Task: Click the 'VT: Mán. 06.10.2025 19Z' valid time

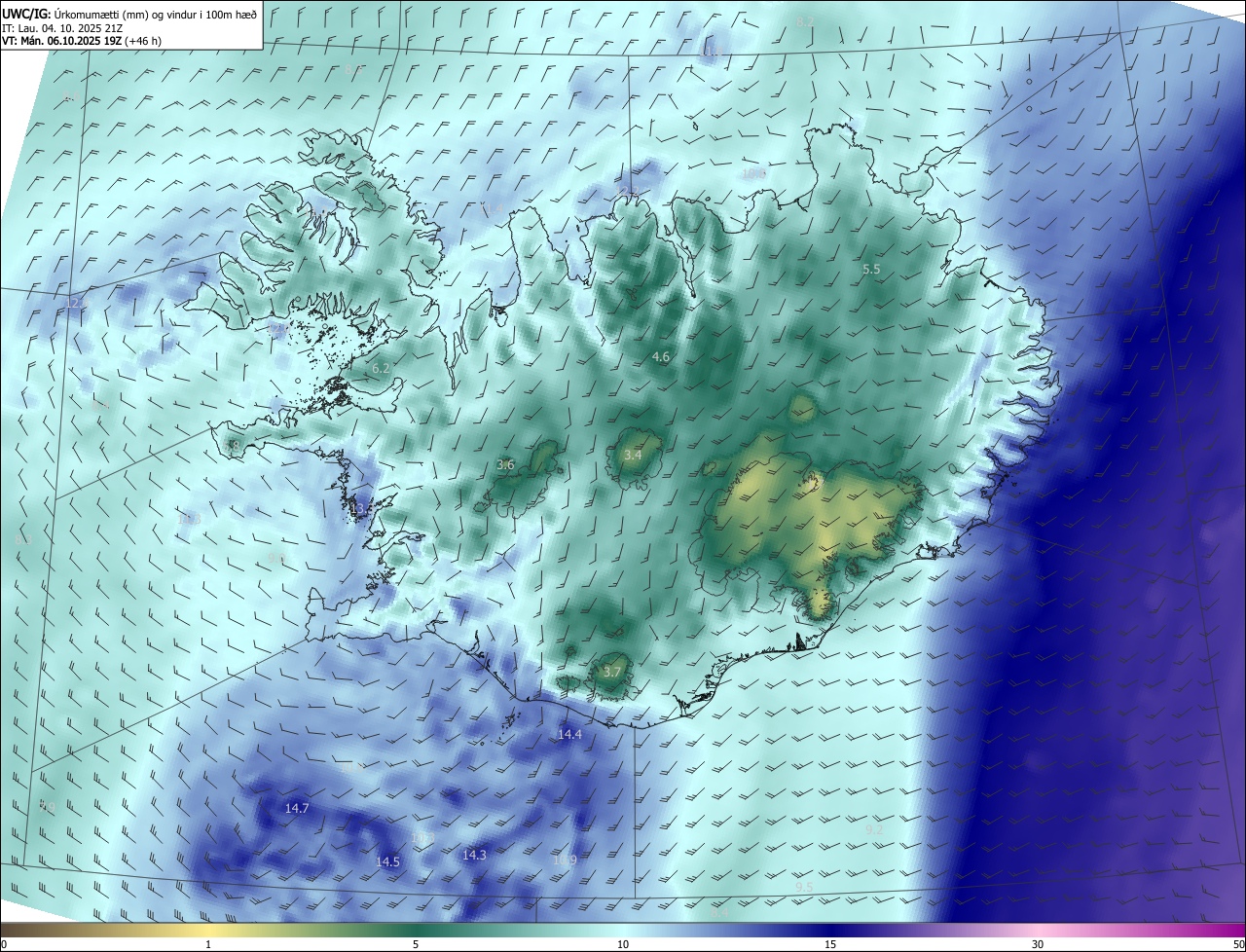Action: tap(61, 41)
